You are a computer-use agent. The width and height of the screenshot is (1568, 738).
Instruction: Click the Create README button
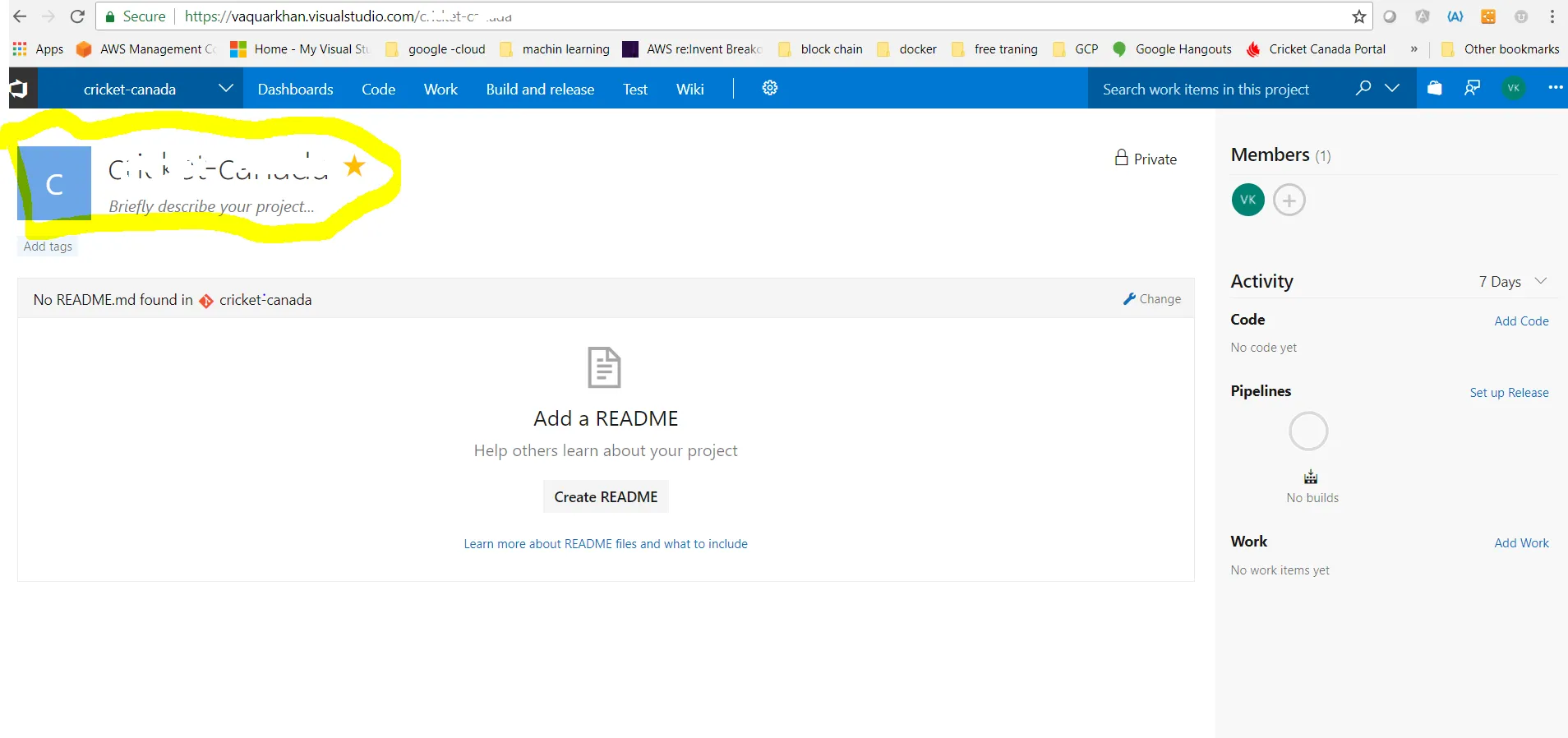point(606,496)
